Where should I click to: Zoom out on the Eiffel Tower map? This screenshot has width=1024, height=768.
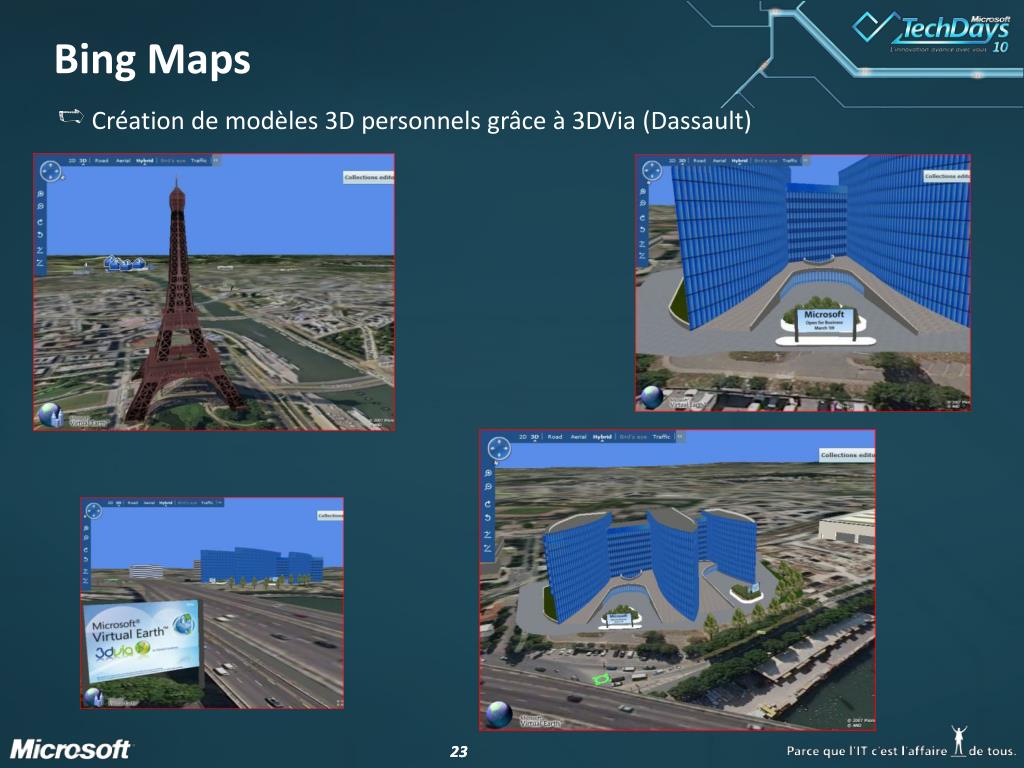(x=40, y=206)
